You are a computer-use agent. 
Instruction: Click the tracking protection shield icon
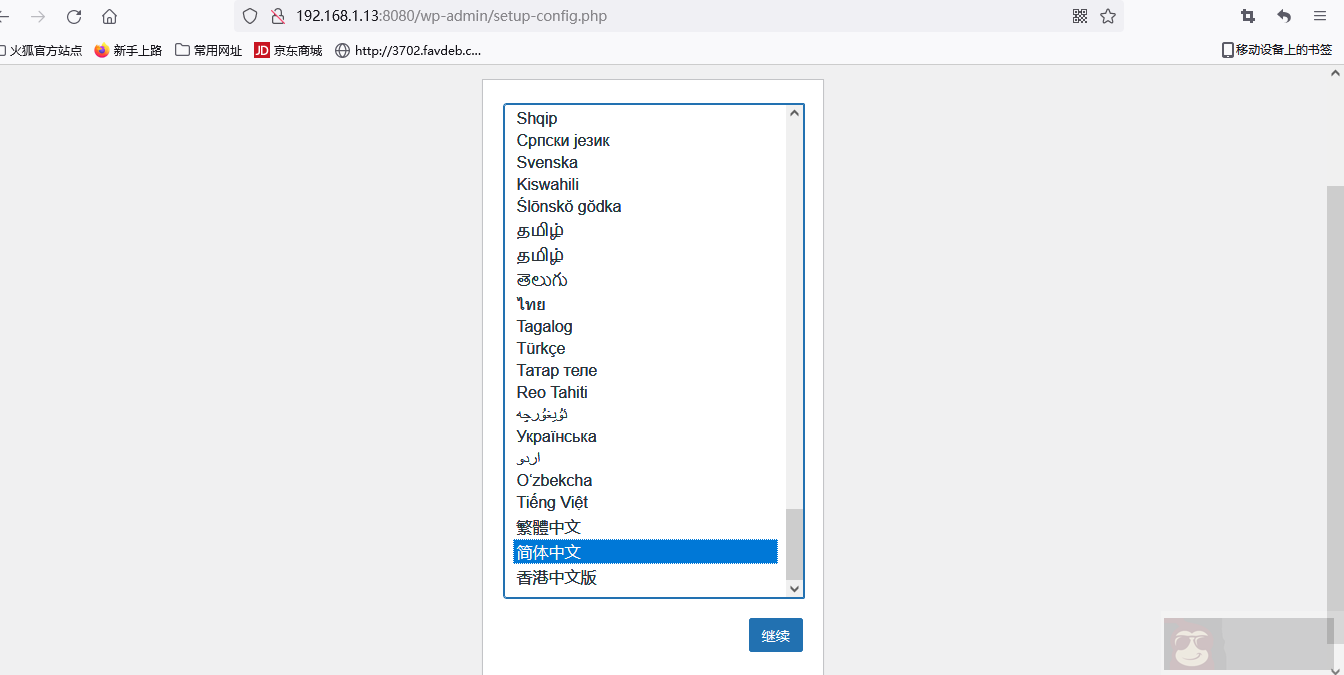click(249, 16)
